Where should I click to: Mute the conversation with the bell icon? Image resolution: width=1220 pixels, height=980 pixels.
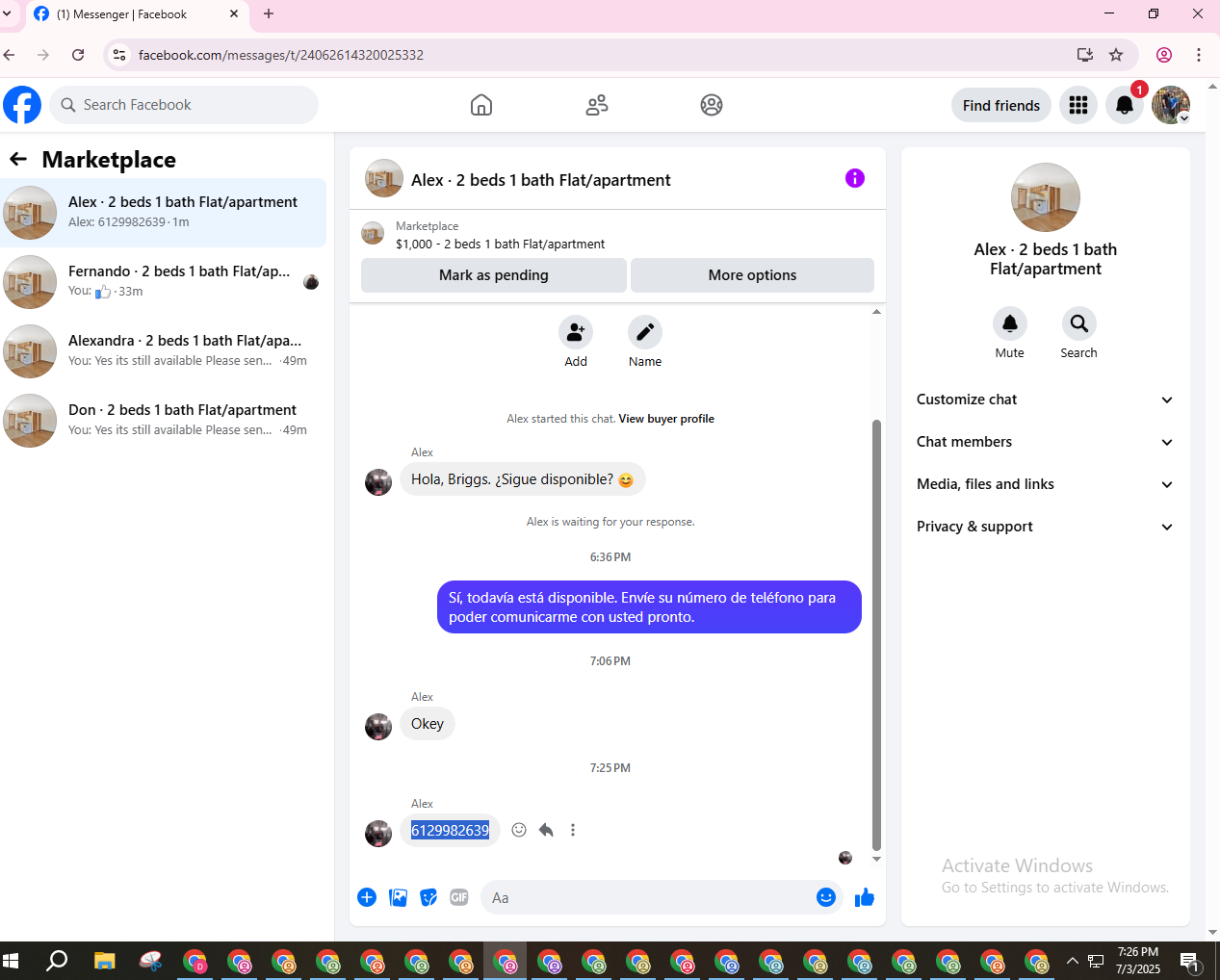[x=1010, y=323]
